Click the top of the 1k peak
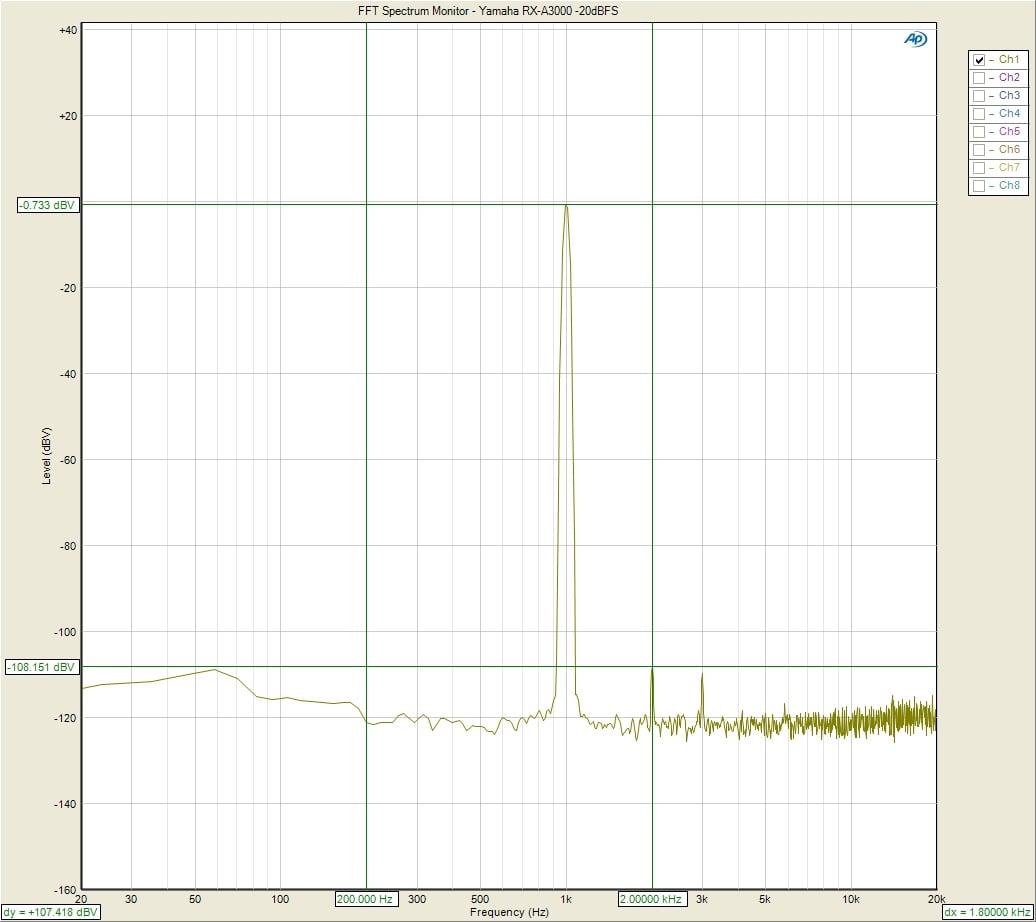1036x922 pixels. click(566, 207)
